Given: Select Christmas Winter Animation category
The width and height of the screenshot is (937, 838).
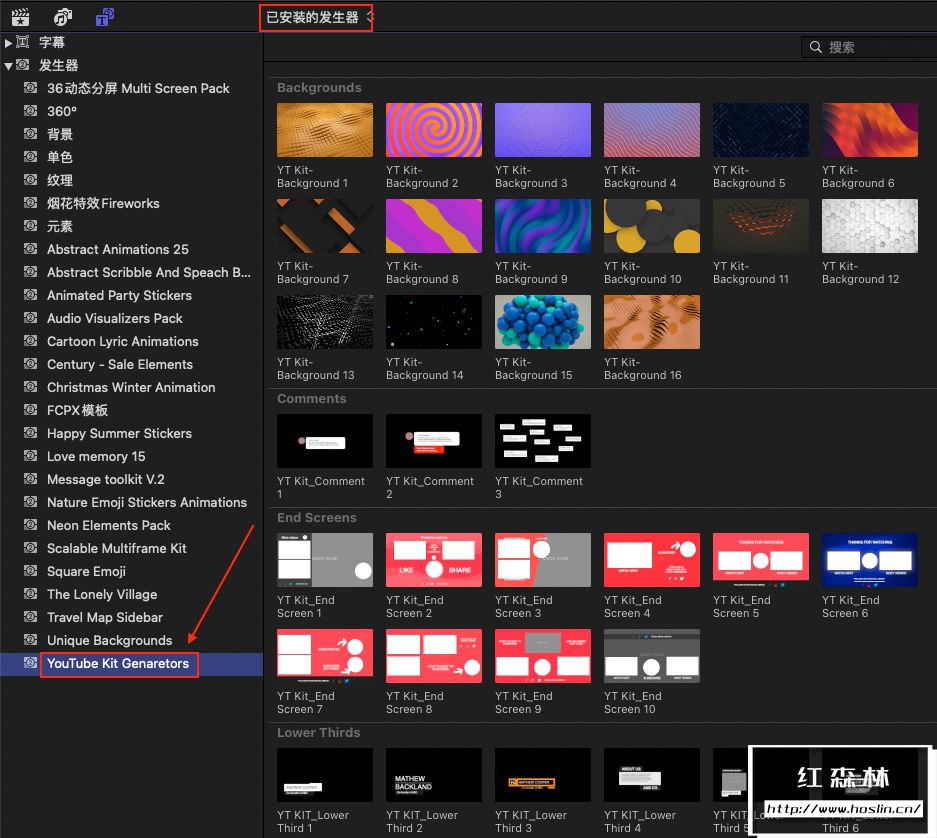Looking at the screenshot, I should coord(131,388).
